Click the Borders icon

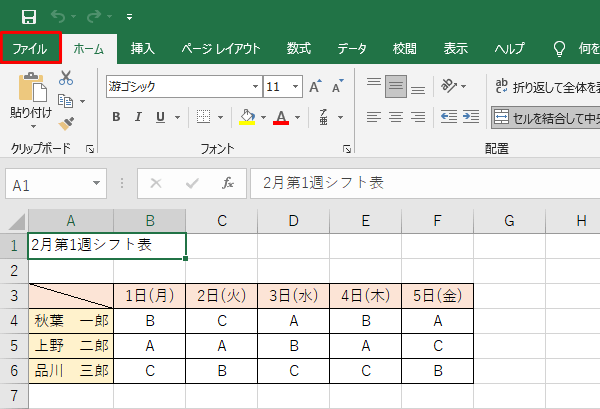203,117
